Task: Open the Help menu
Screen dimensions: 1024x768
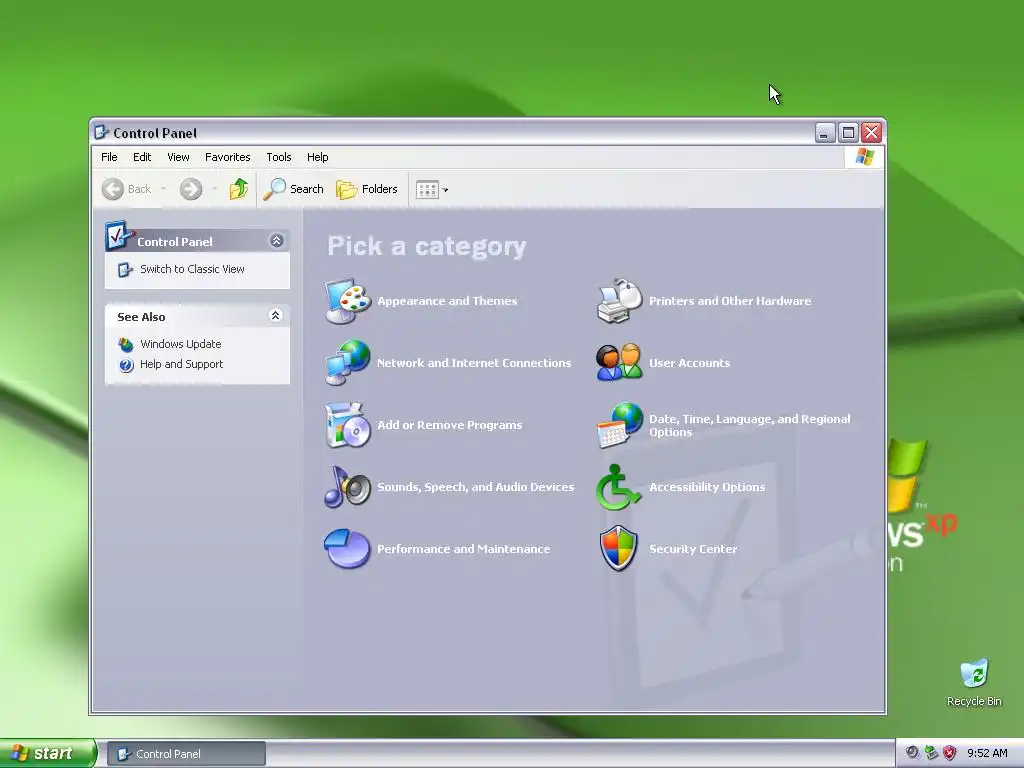Action: (x=317, y=157)
